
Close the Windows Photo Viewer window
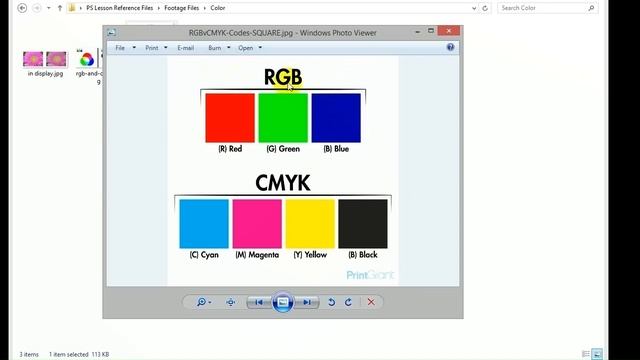click(x=449, y=31)
